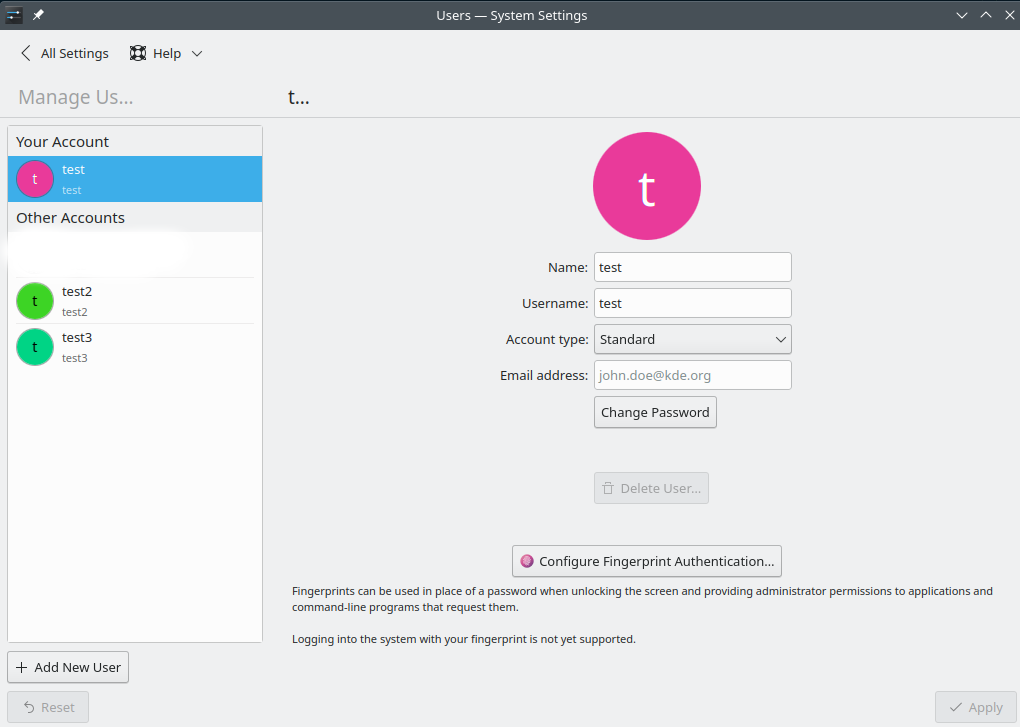This screenshot has height=727, width=1020.
Task: Click the fingerprint icon on the fingerprint button
Action: tap(527, 561)
